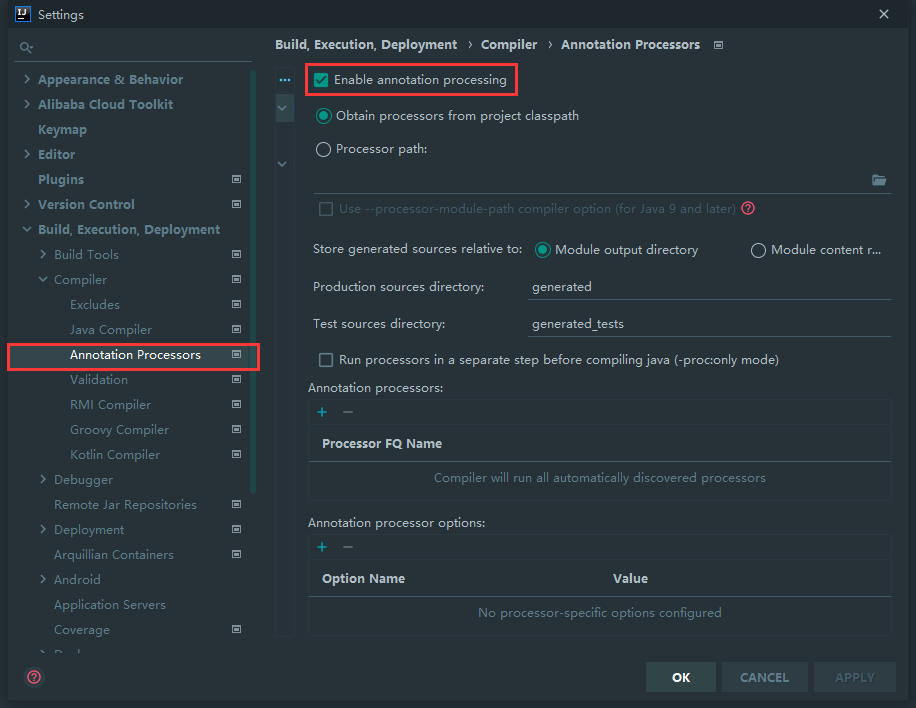The height and width of the screenshot is (708, 916).
Task: Click the remove icon under Annotation processor options
Action: pos(348,547)
